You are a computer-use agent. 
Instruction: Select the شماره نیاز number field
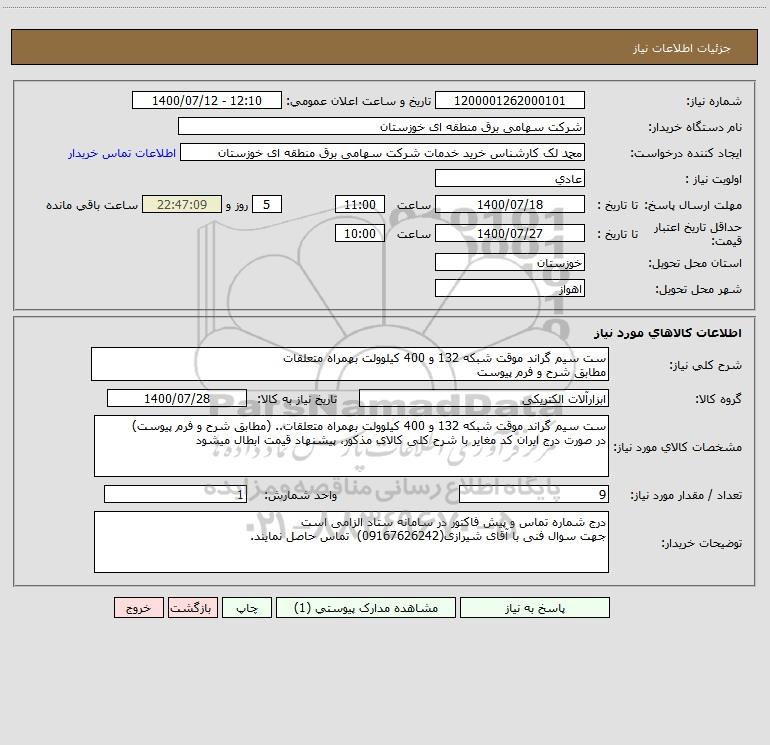510,100
